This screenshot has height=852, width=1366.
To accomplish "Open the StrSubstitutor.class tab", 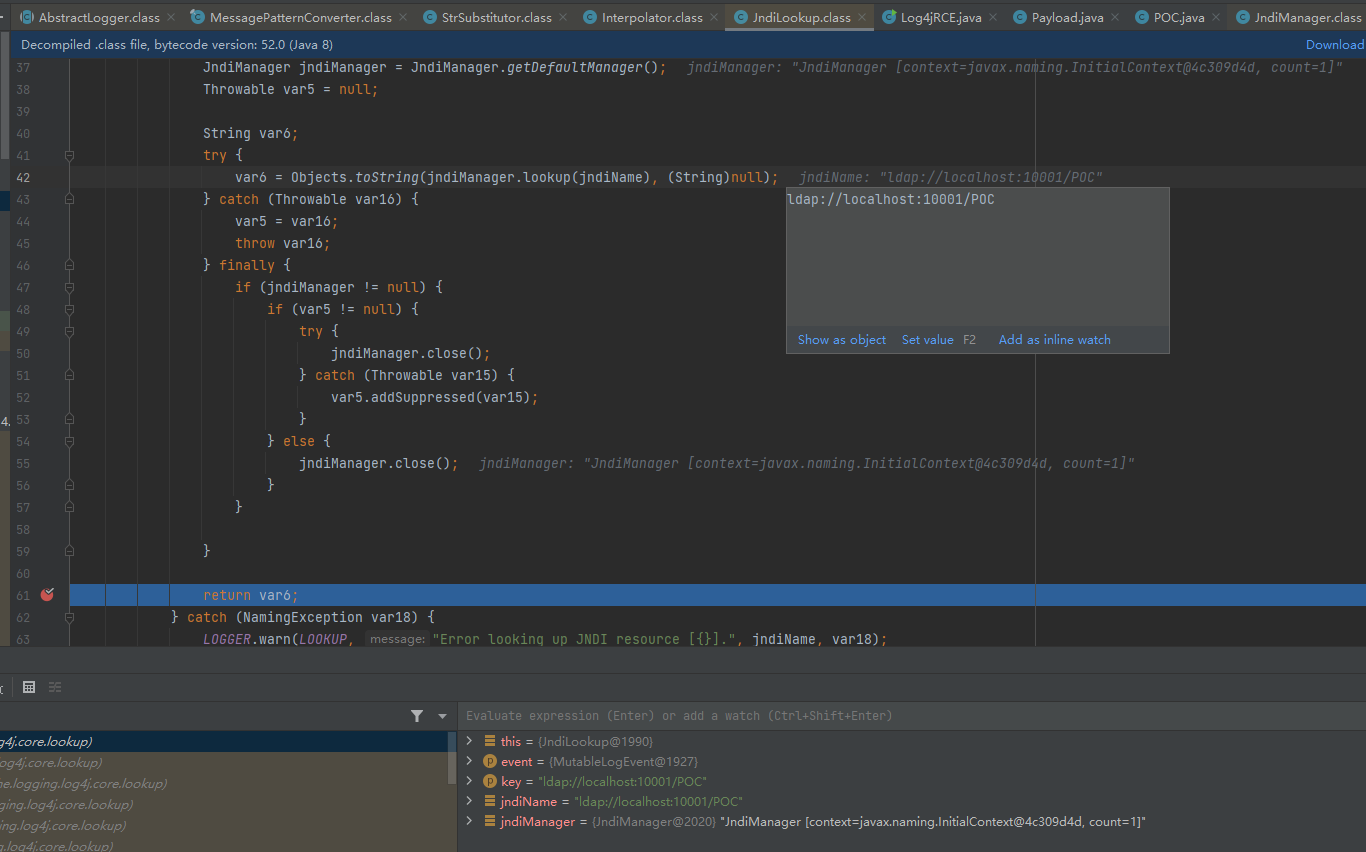I will (x=496, y=18).
